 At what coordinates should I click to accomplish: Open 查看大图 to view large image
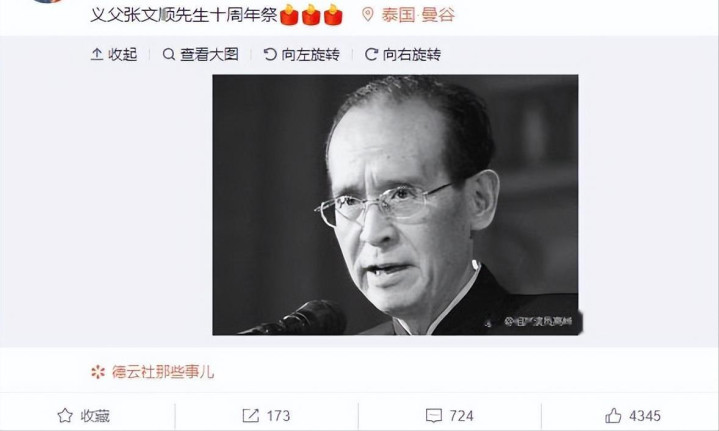click(200, 55)
